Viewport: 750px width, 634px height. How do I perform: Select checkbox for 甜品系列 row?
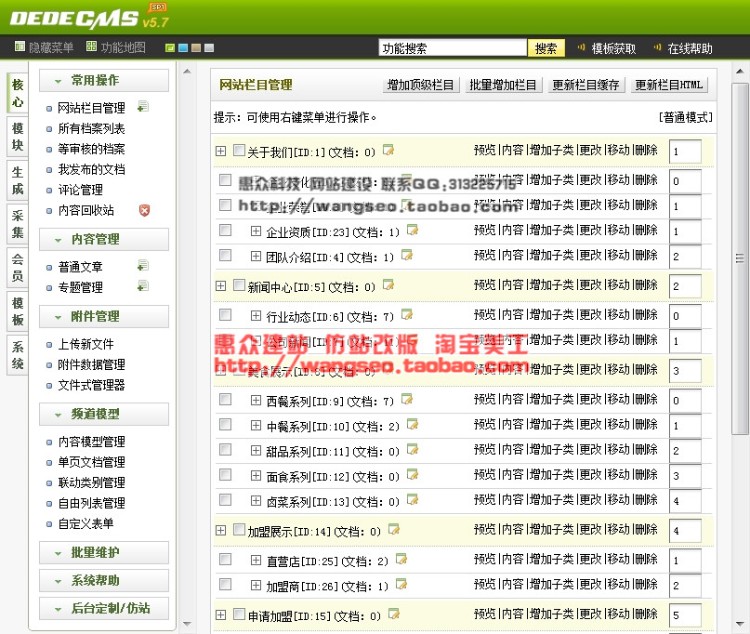pyautogui.click(x=225, y=450)
